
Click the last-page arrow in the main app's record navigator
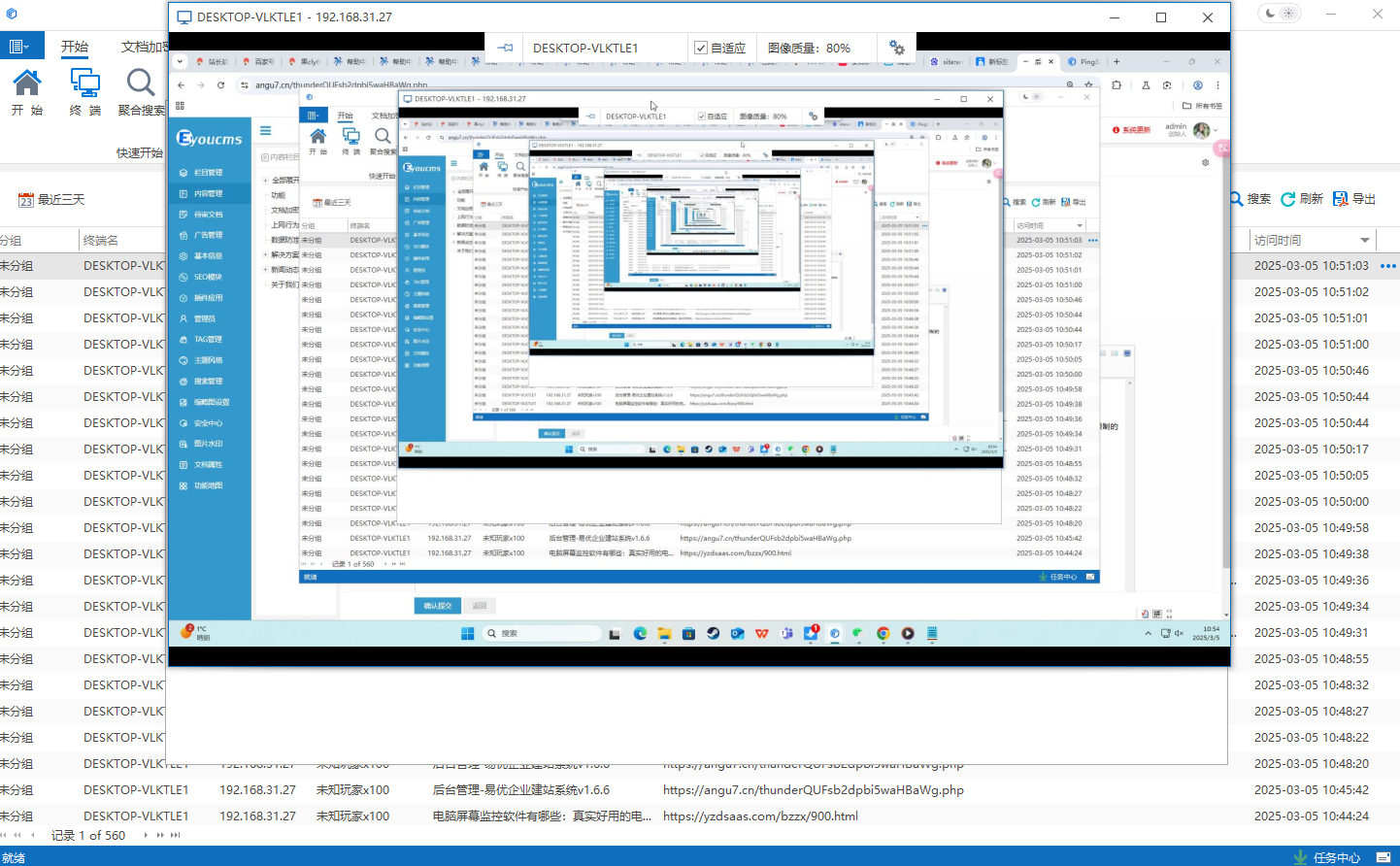[176, 835]
